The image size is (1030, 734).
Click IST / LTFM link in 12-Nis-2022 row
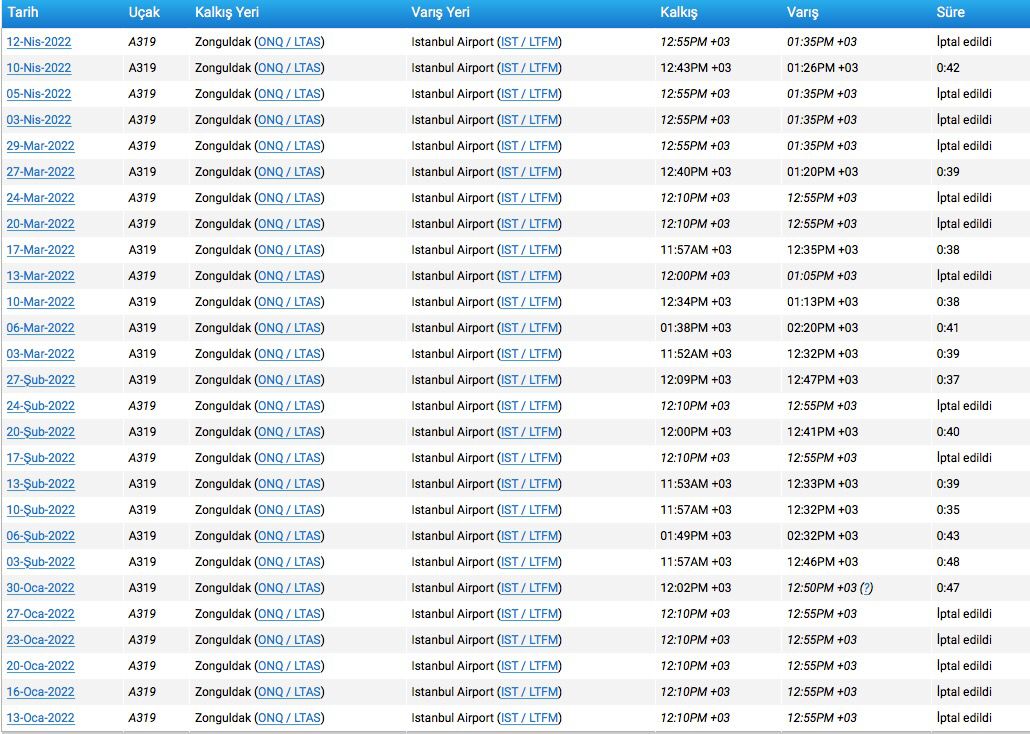(x=529, y=42)
